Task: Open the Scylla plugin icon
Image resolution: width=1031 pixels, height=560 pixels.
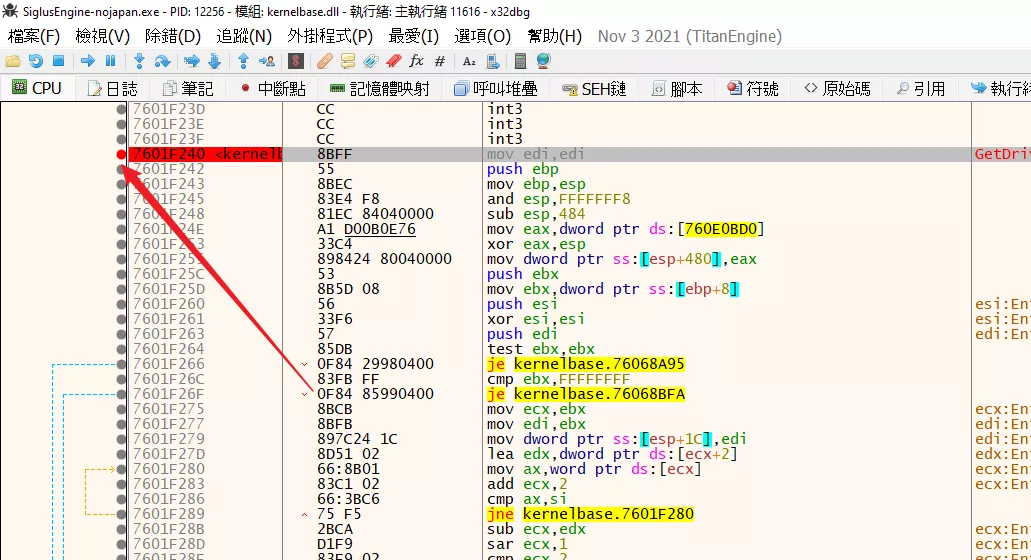Action: [x=296, y=62]
